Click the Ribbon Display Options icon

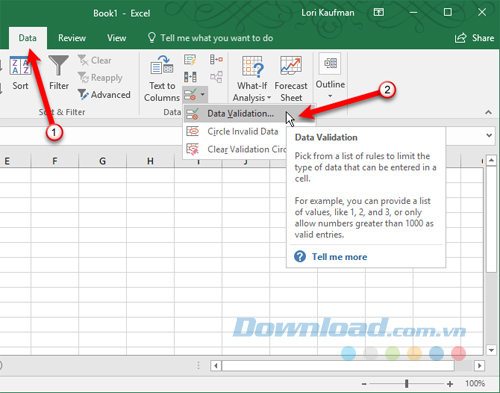[x=379, y=13]
